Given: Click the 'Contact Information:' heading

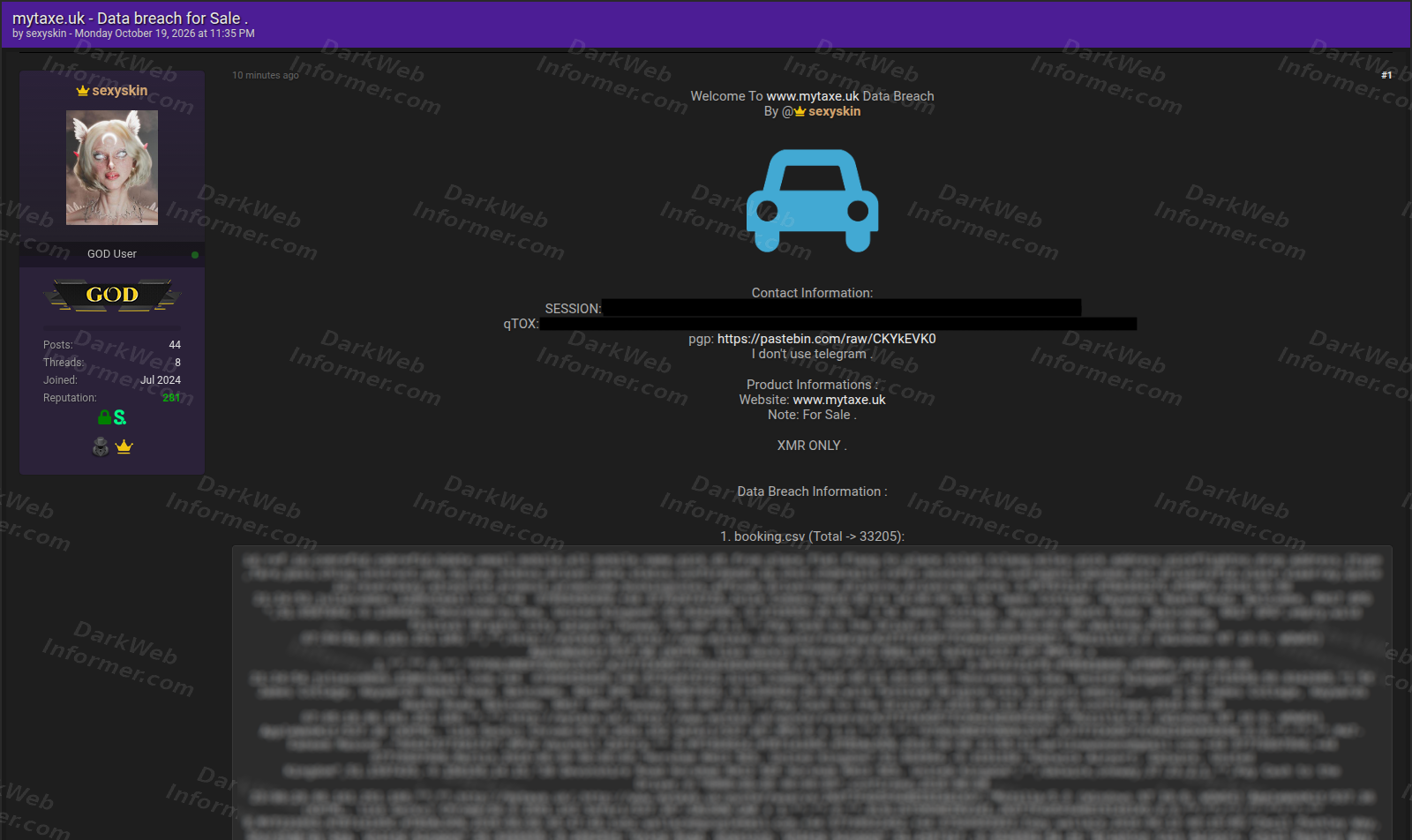Looking at the screenshot, I should click(x=812, y=293).
